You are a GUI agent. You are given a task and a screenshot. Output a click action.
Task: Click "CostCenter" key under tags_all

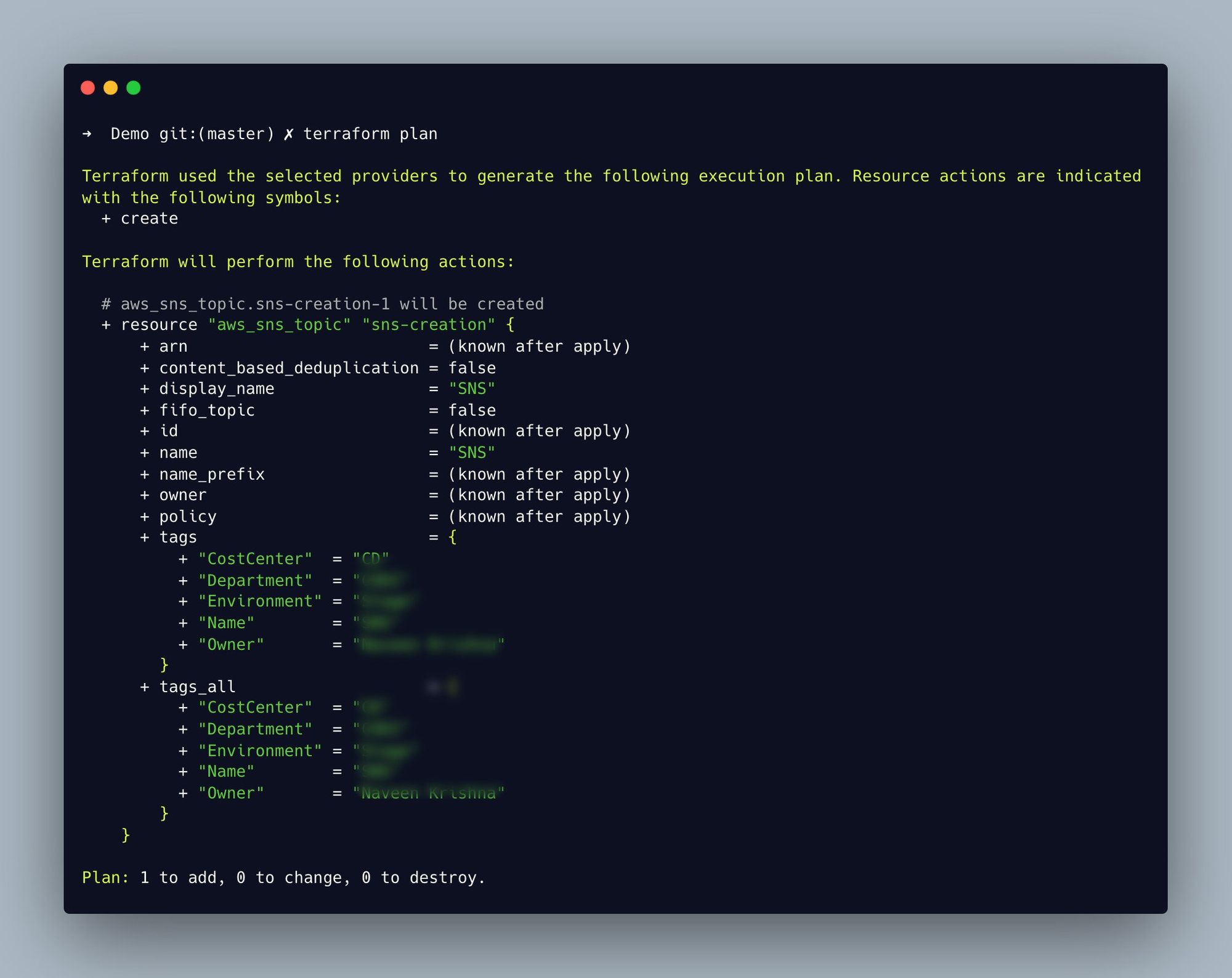point(255,708)
